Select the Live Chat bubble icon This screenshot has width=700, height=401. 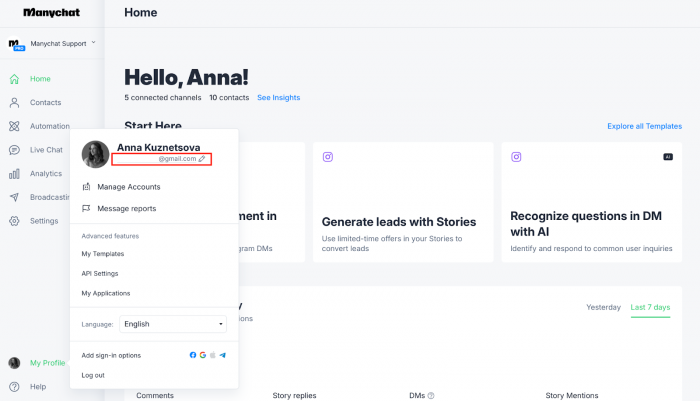14,150
